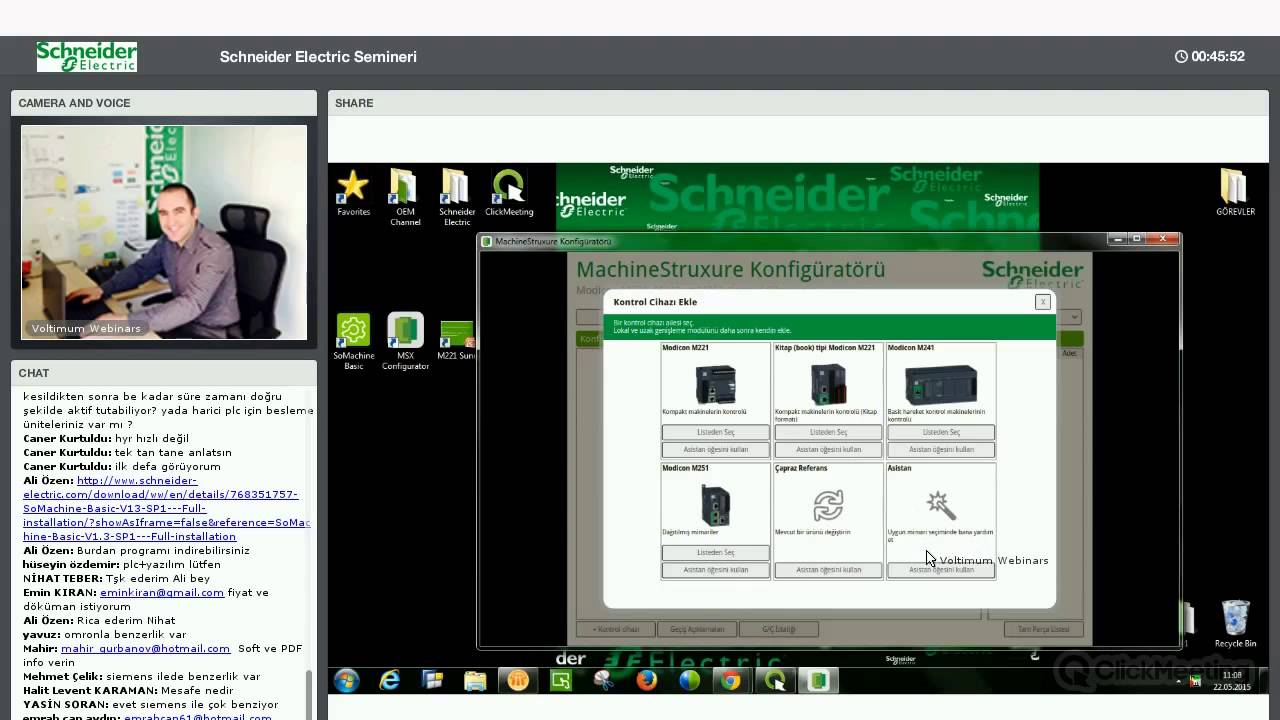Image resolution: width=1280 pixels, height=720 pixels.
Task: Open the Windows Start button
Action: (x=346, y=681)
